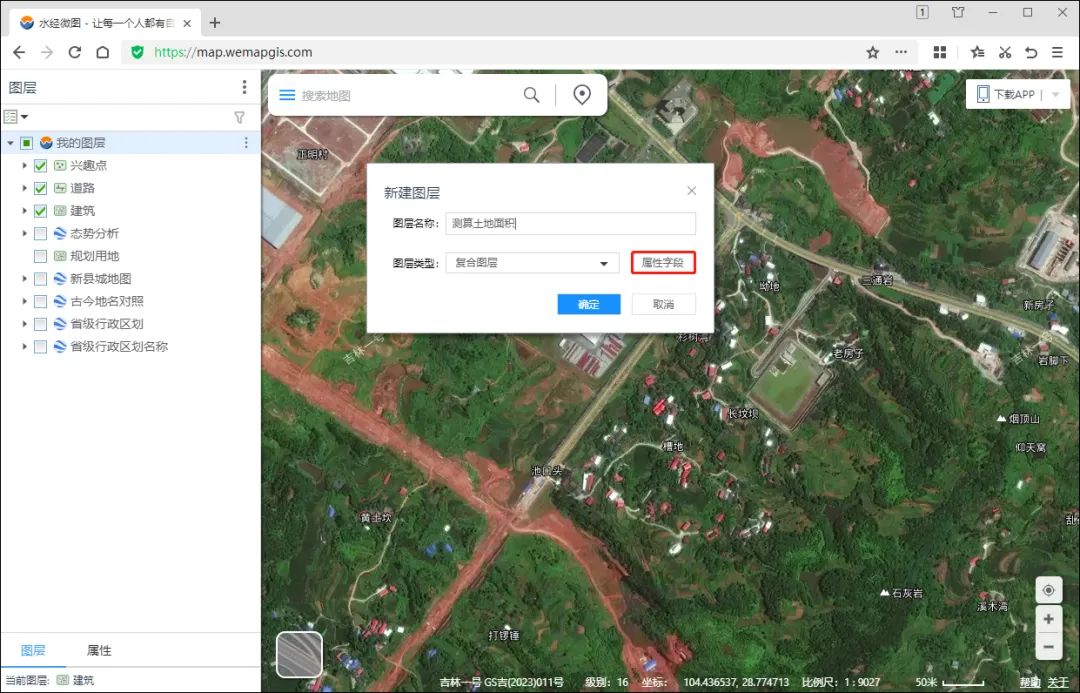This screenshot has width=1080, height=693.
Task: Open the 我的图层 row options menu
Action: coord(246,143)
